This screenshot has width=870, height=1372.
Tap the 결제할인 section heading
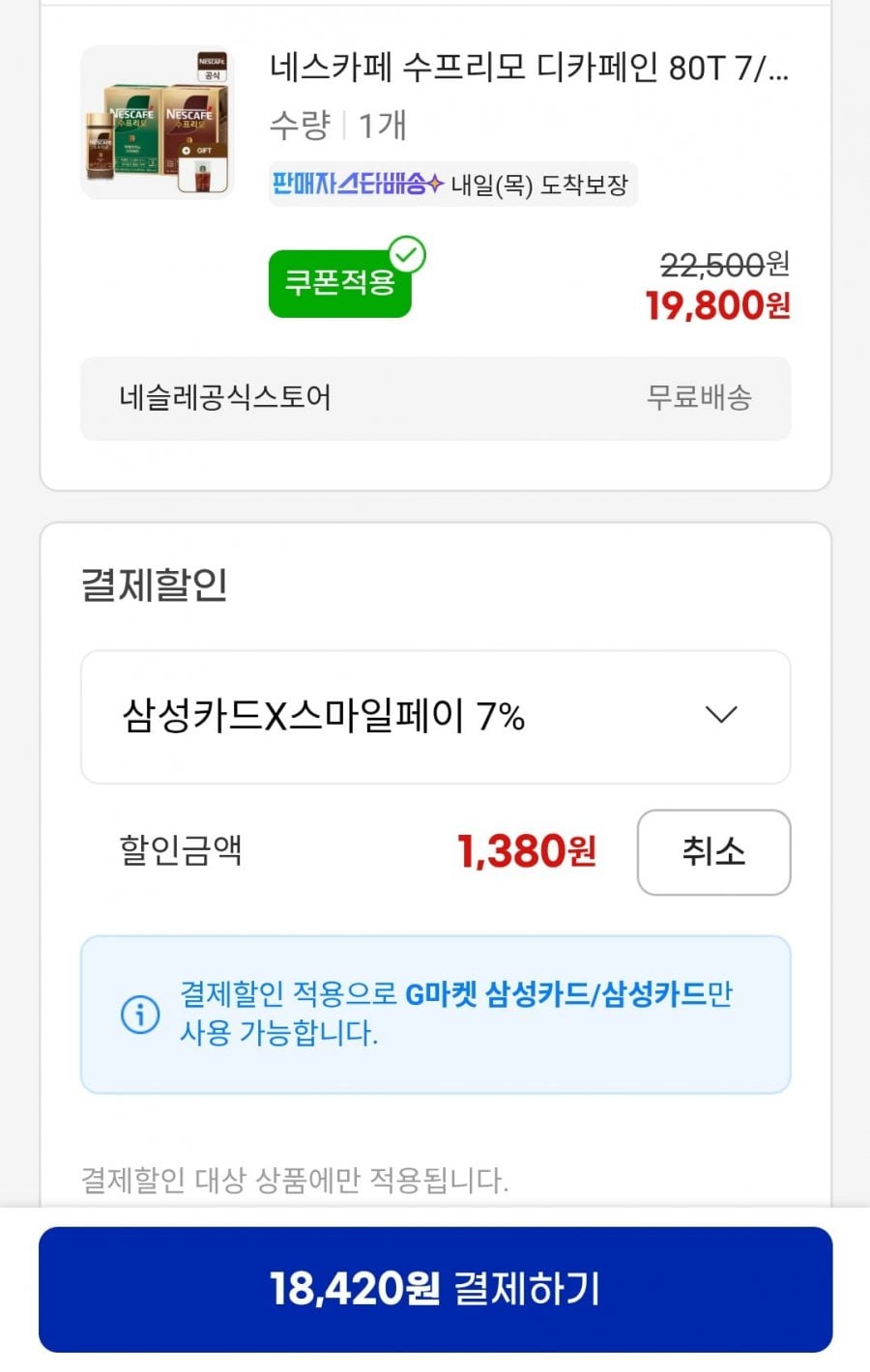155,585
